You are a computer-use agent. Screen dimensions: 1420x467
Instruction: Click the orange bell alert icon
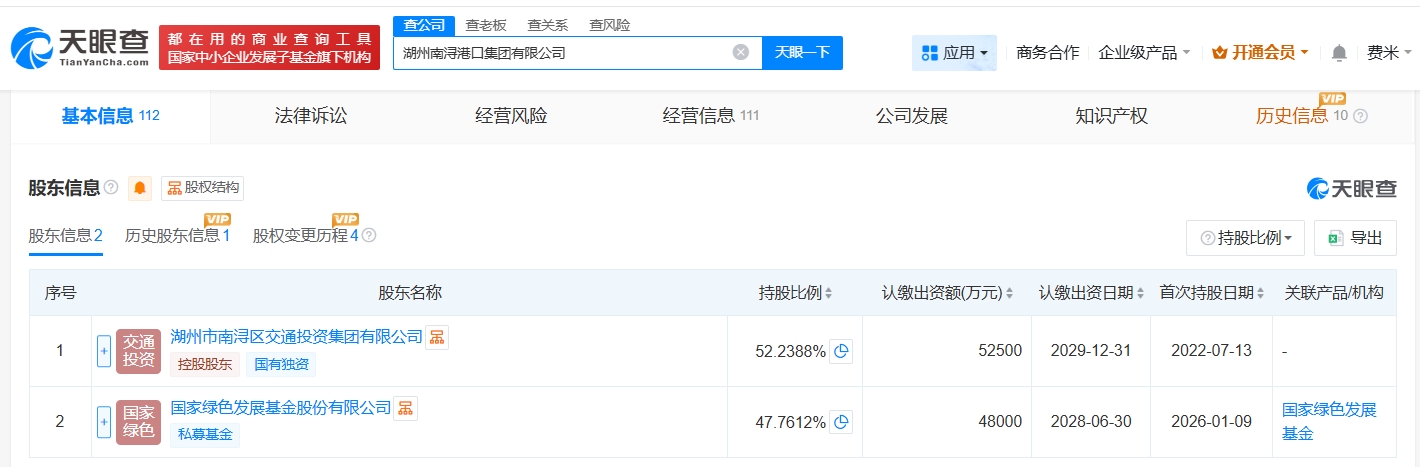coord(140,188)
